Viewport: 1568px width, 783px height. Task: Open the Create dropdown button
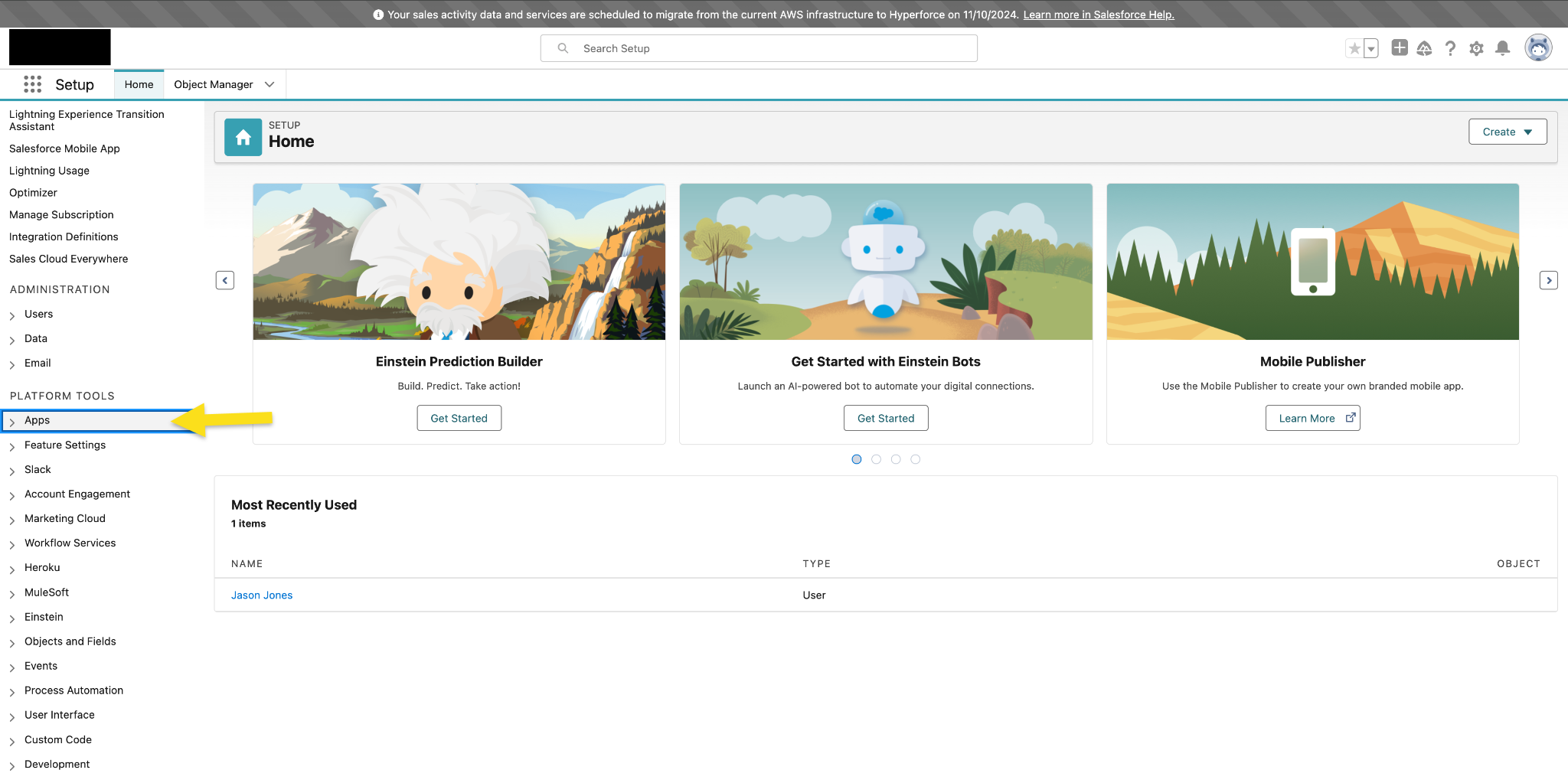[1508, 132]
